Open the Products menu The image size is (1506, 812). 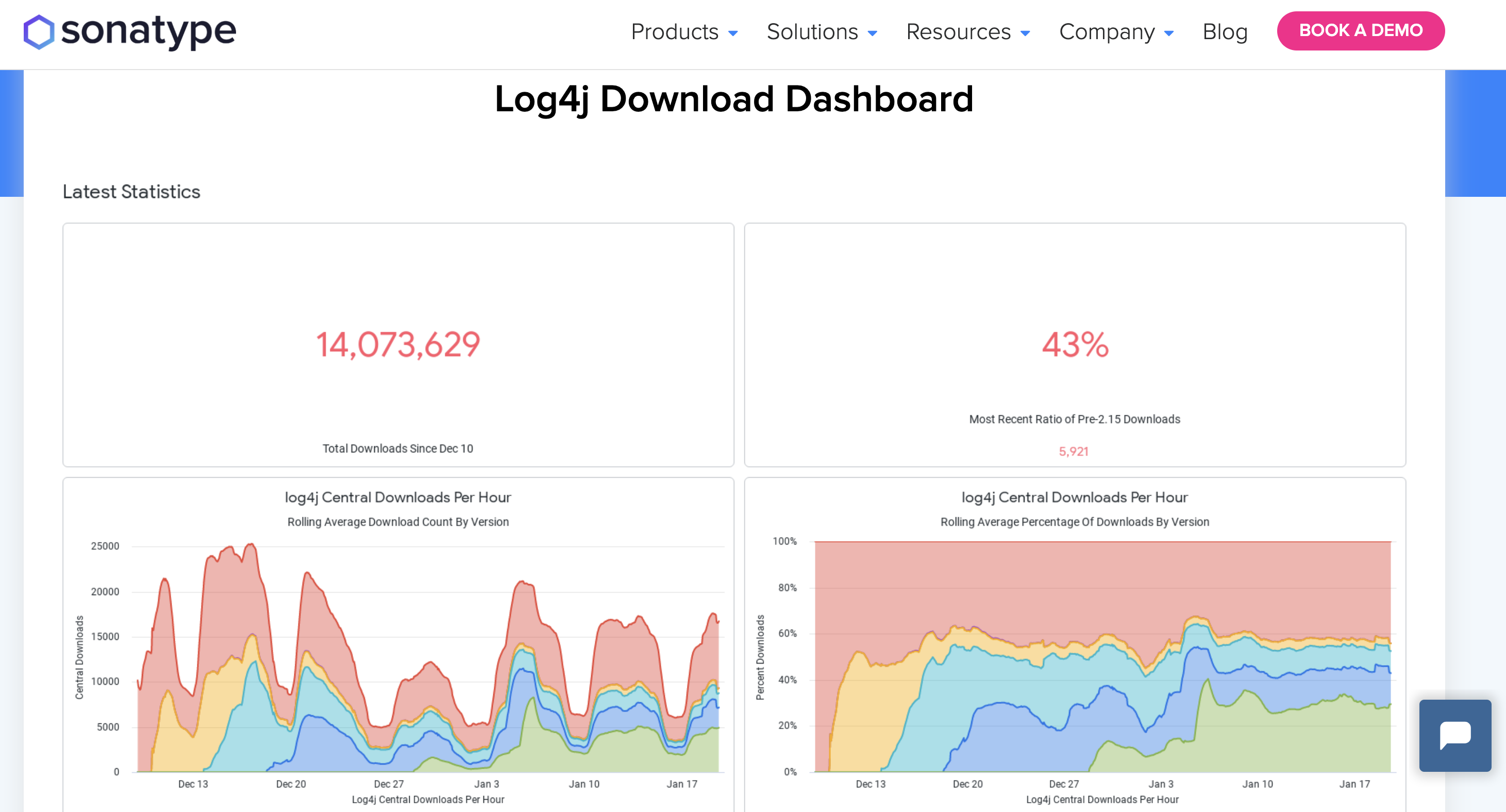point(674,31)
